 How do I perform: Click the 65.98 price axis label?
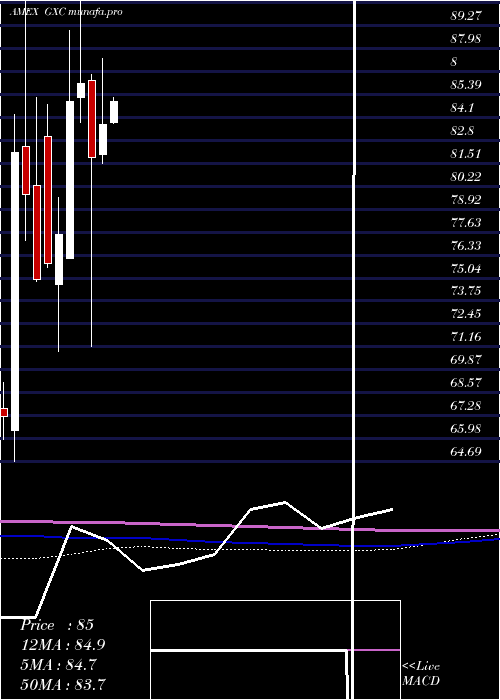click(x=466, y=429)
